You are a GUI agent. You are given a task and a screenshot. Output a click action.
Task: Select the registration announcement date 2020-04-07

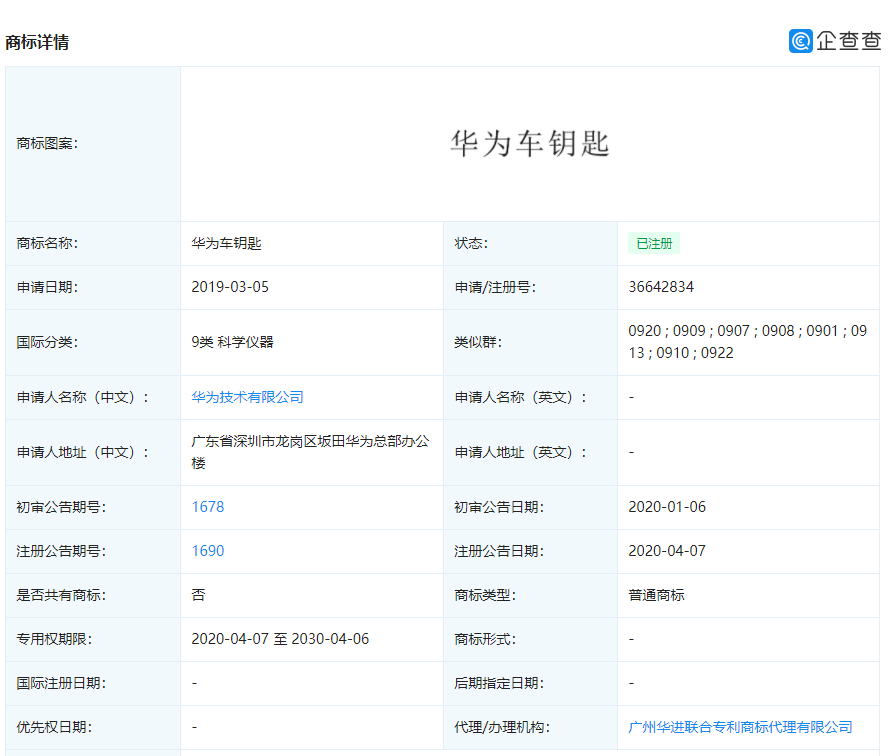coord(667,551)
